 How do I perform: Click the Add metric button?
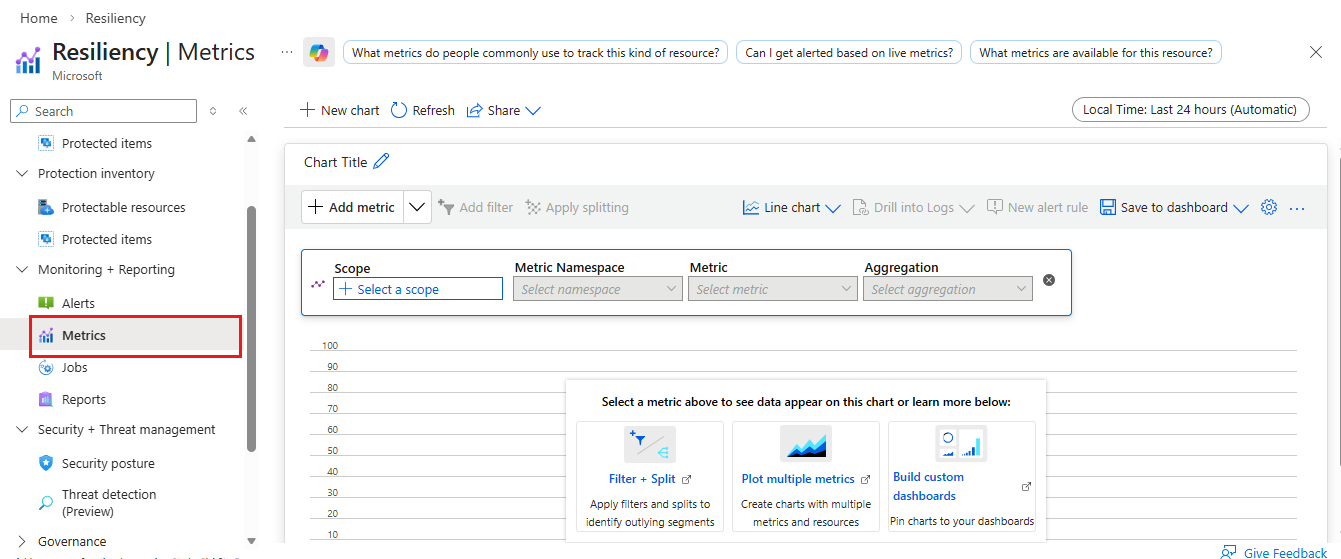(x=352, y=207)
